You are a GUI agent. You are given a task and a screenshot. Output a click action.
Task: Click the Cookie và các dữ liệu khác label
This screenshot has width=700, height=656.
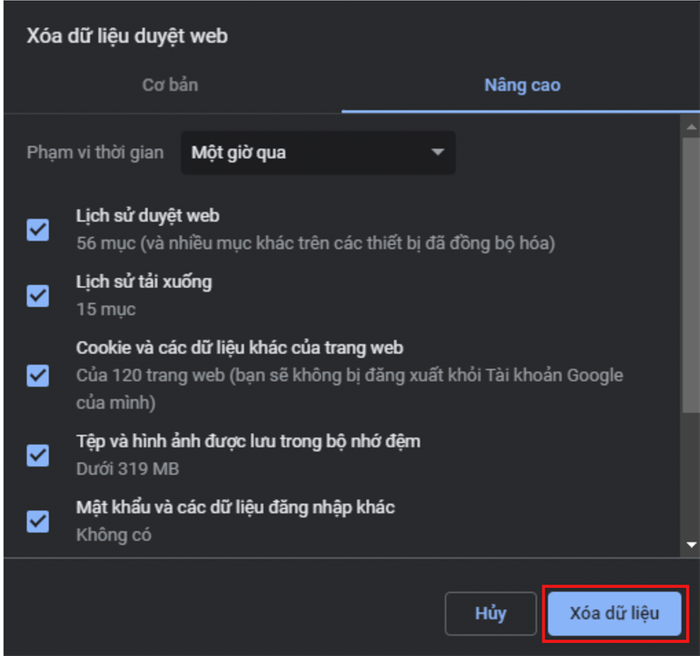(240, 348)
